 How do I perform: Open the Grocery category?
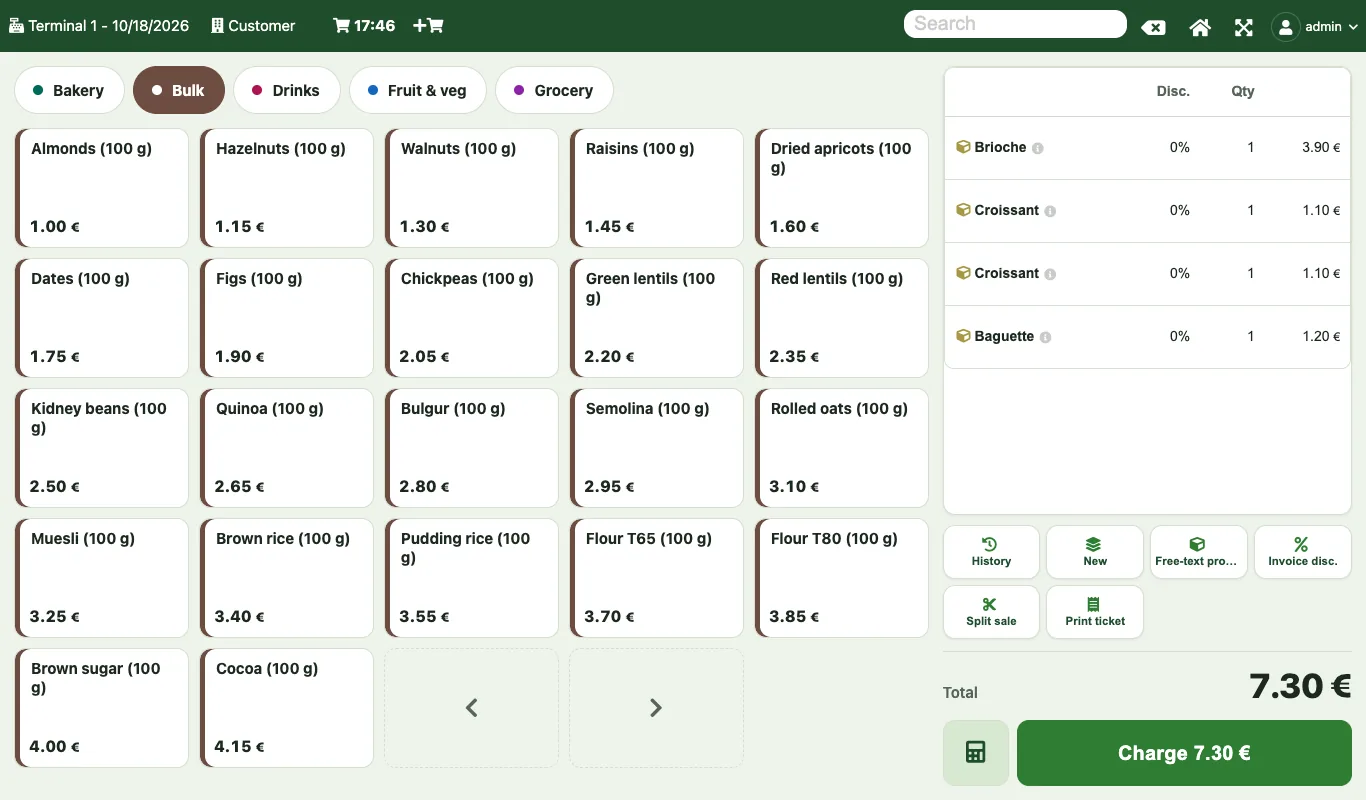point(554,90)
